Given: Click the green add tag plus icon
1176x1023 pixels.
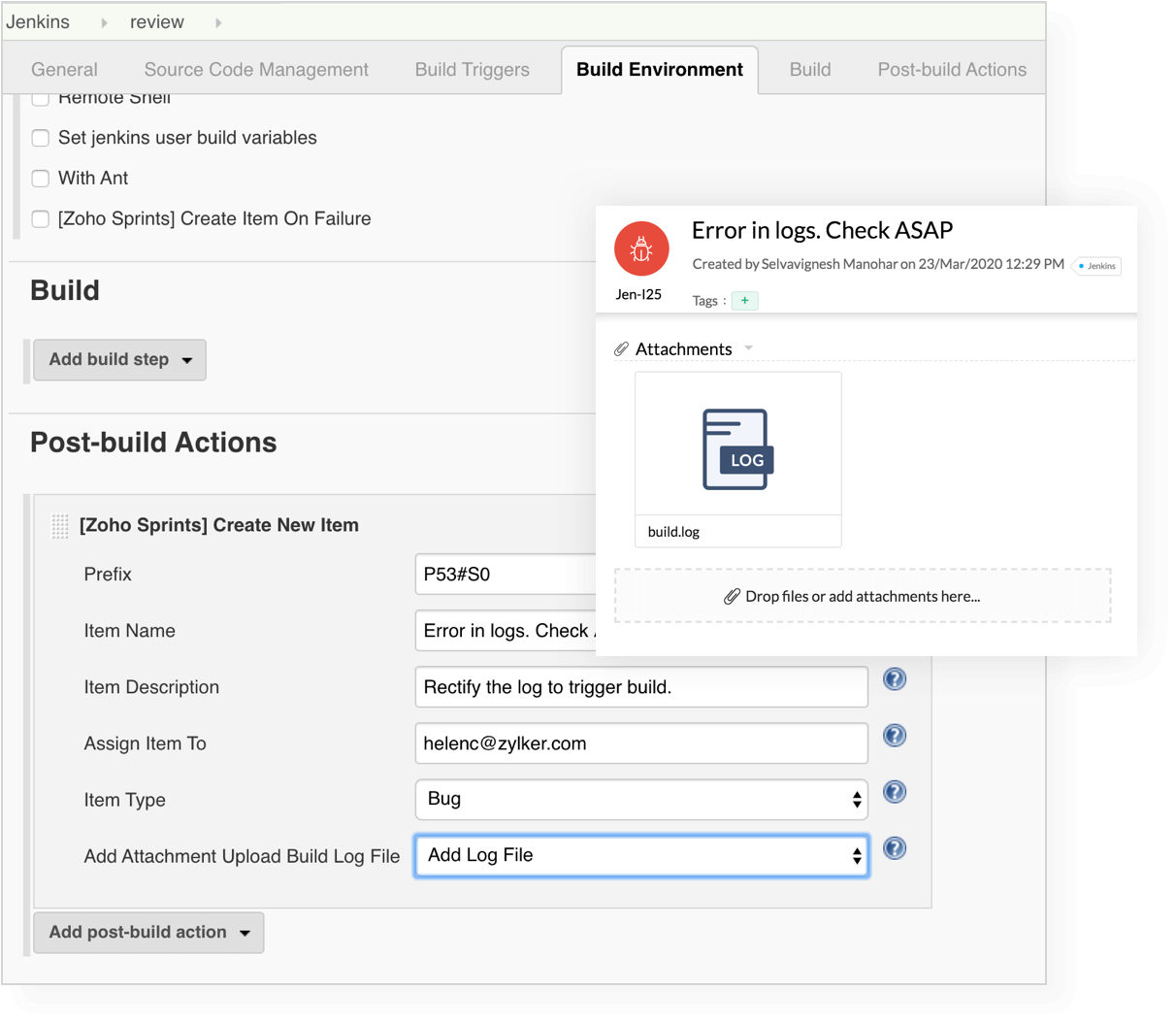Looking at the screenshot, I should 745,301.
